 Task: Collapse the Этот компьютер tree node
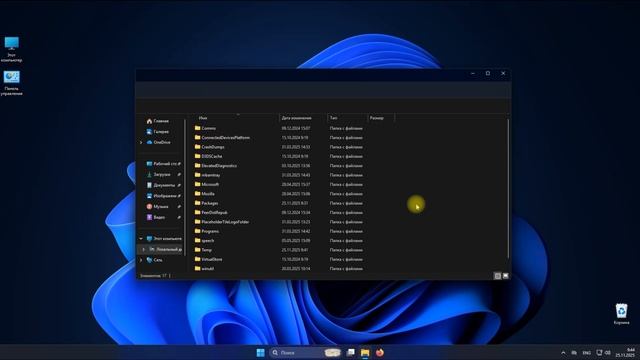pos(141,238)
